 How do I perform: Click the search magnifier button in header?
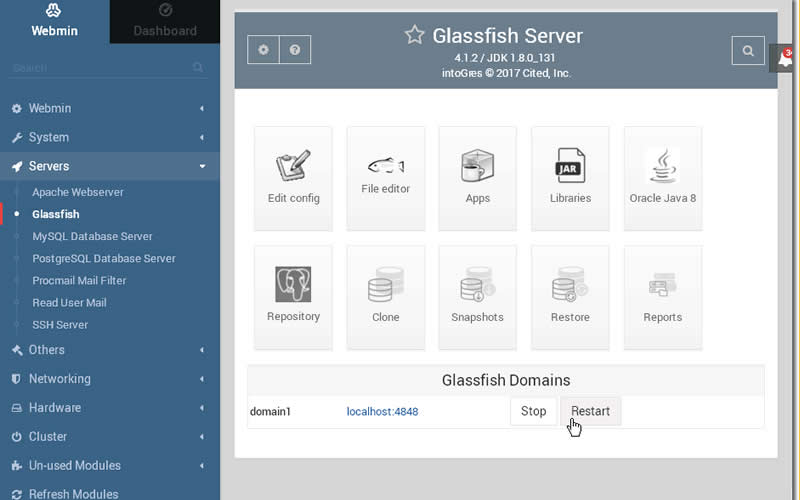point(748,51)
